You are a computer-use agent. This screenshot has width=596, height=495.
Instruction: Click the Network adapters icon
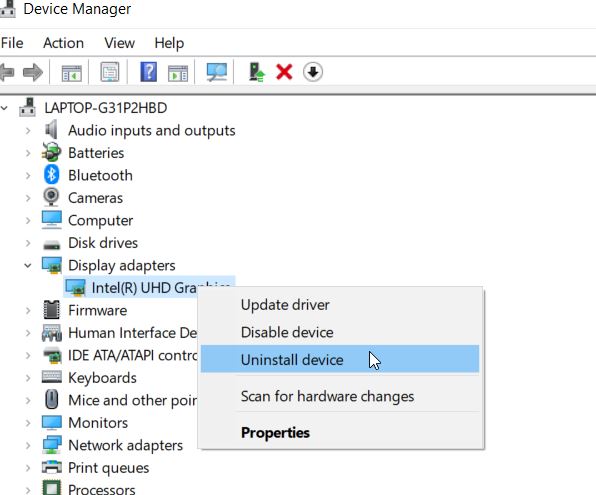click(x=52, y=444)
